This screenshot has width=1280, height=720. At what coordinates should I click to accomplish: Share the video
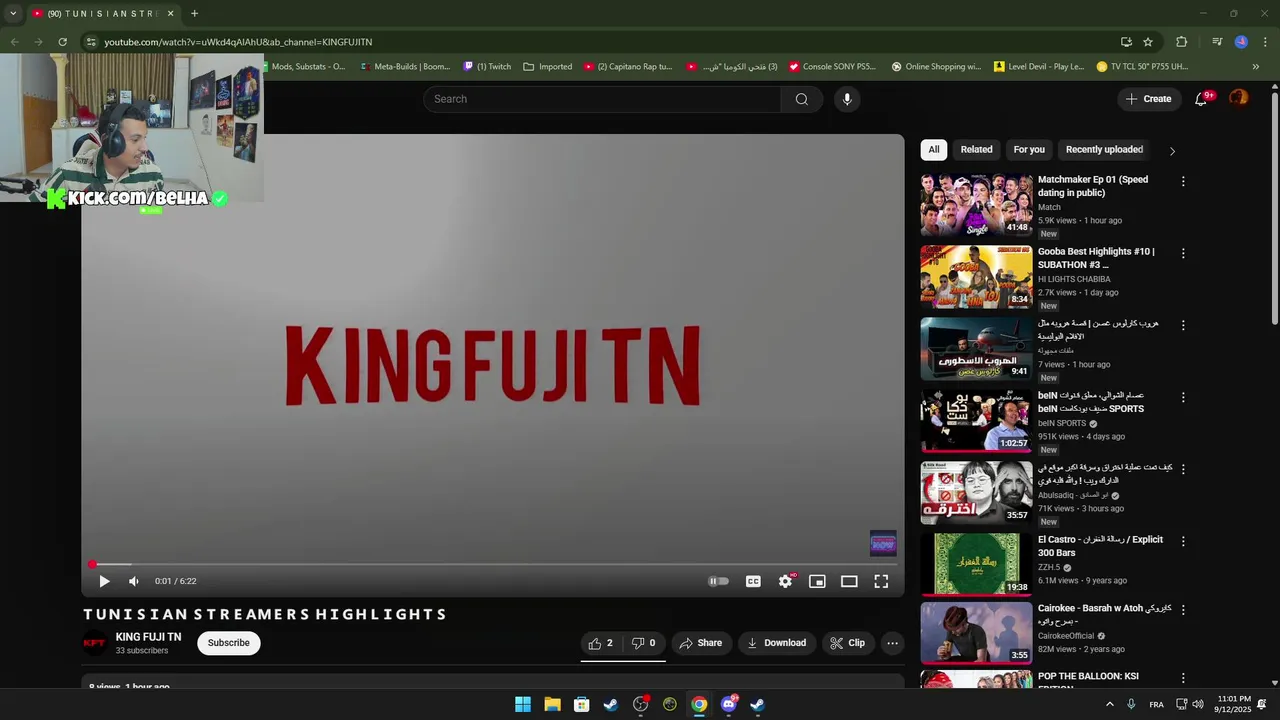(x=700, y=643)
